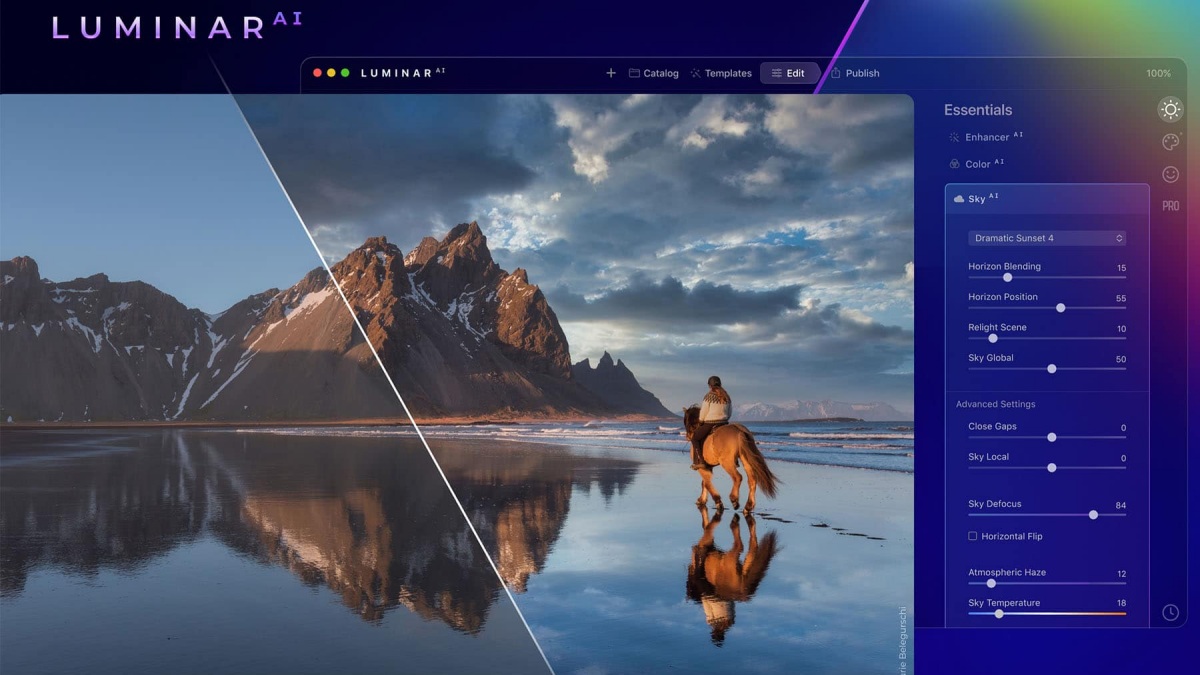
Task: Open the Creative palette icon tools
Action: coord(1170,142)
